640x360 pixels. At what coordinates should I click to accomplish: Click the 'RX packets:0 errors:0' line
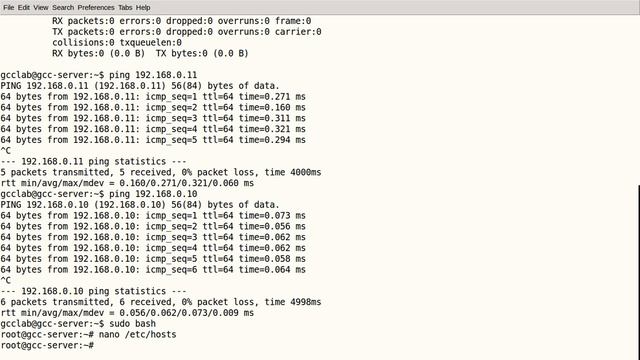click(x=182, y=21)
